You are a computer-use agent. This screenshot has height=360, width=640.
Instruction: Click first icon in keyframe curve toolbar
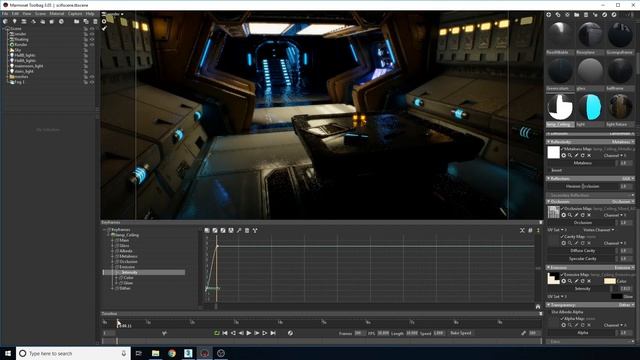tap(207, 230)
